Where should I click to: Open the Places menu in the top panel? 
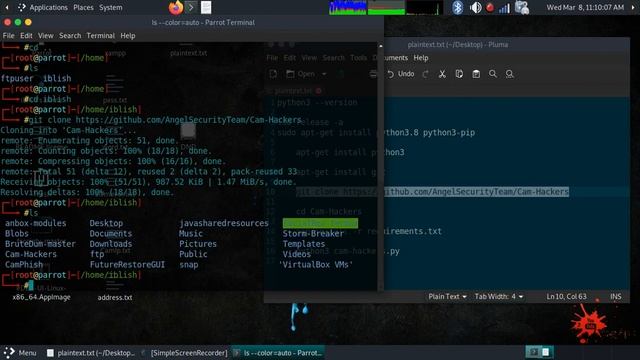tap(83, 7)
